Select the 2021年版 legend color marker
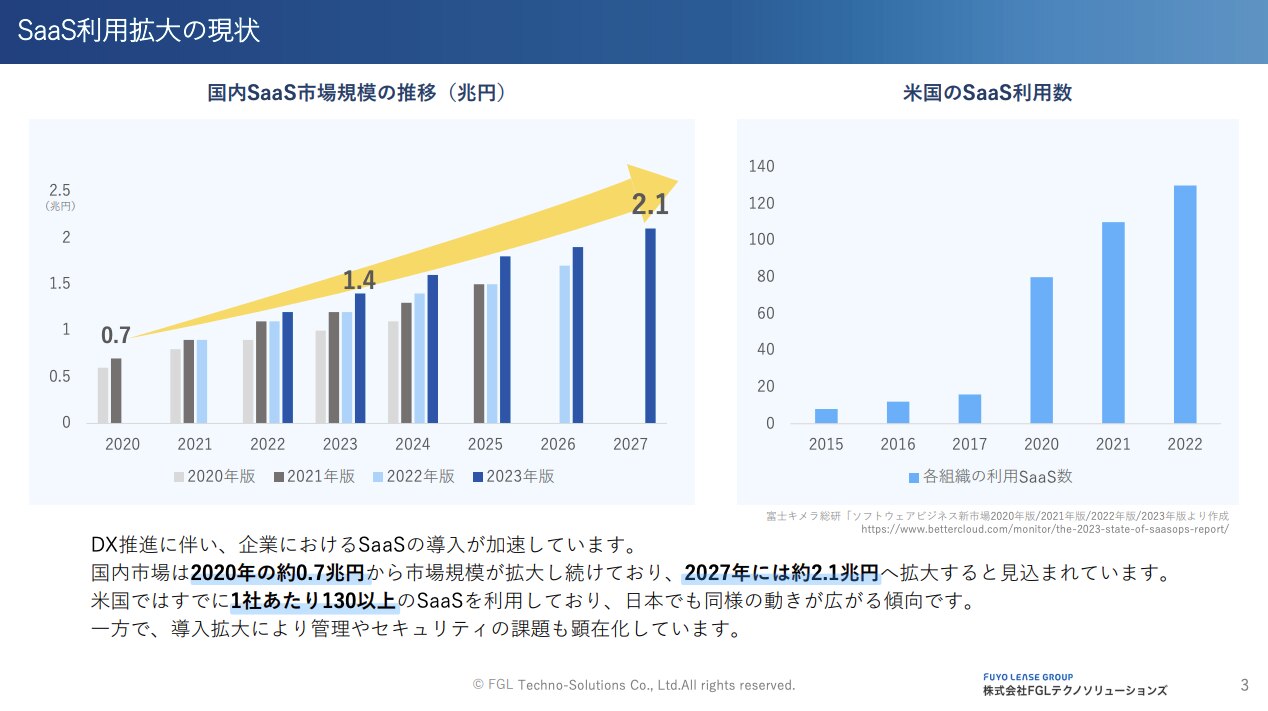Image resolution: width=1268 pixels, height=711 pixels. 279,477
